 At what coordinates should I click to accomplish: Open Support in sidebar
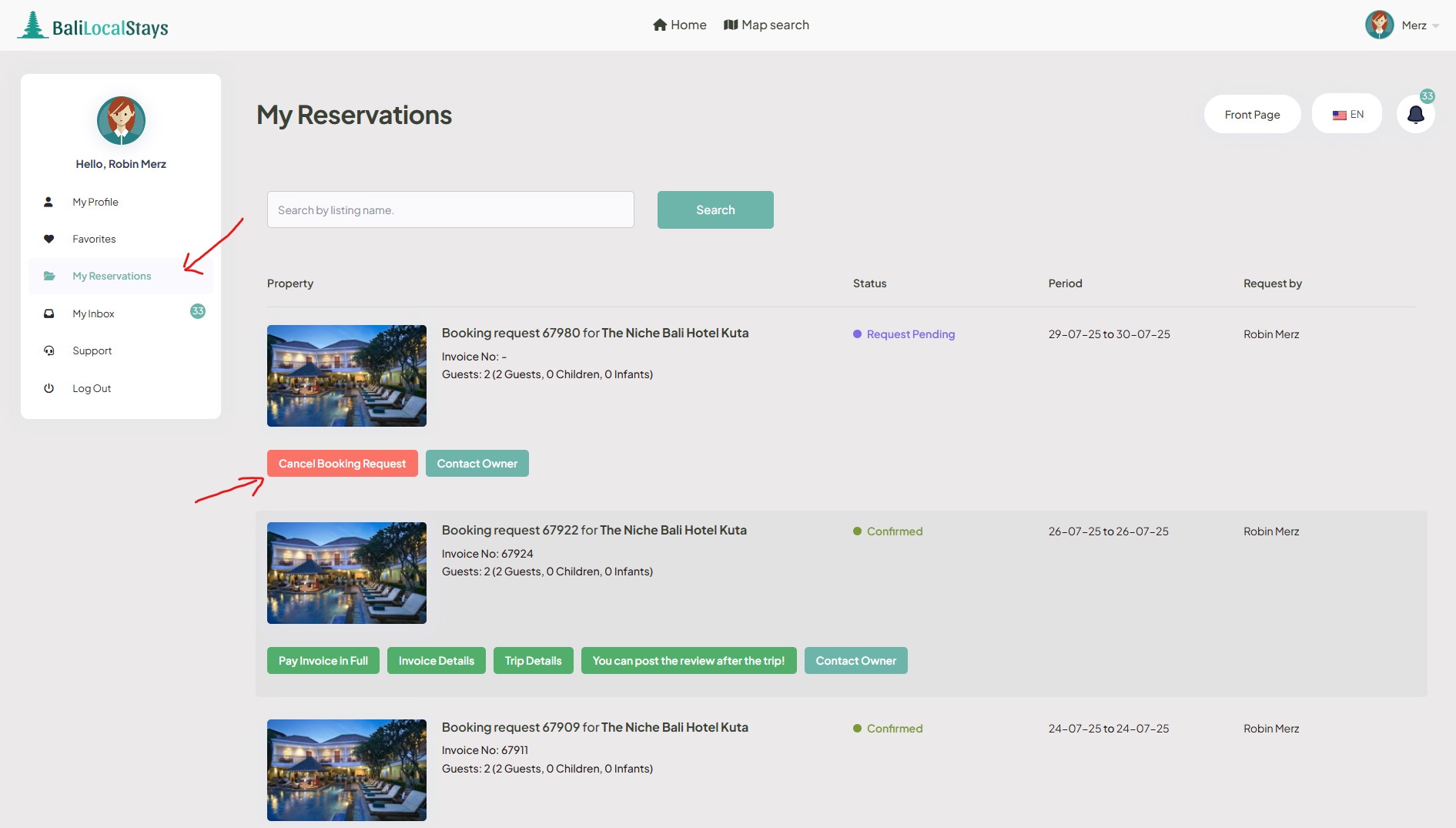click(92, 350)
